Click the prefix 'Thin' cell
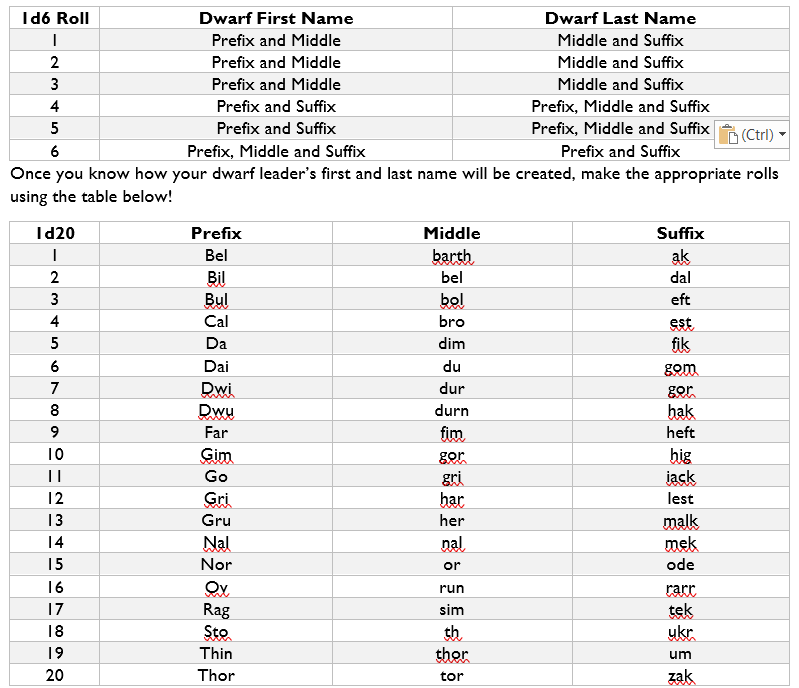 click(x=216, y=653)
